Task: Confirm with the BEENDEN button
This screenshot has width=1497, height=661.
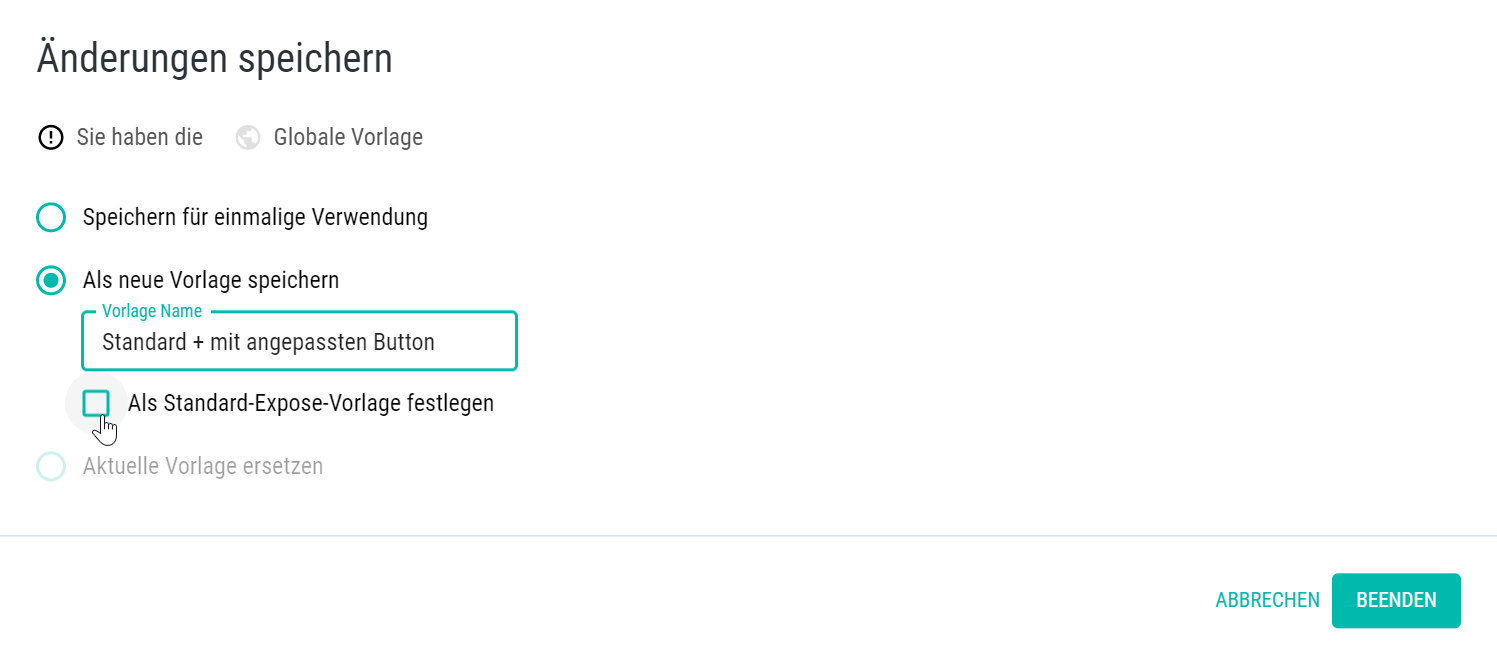Action: point(1396,600)
